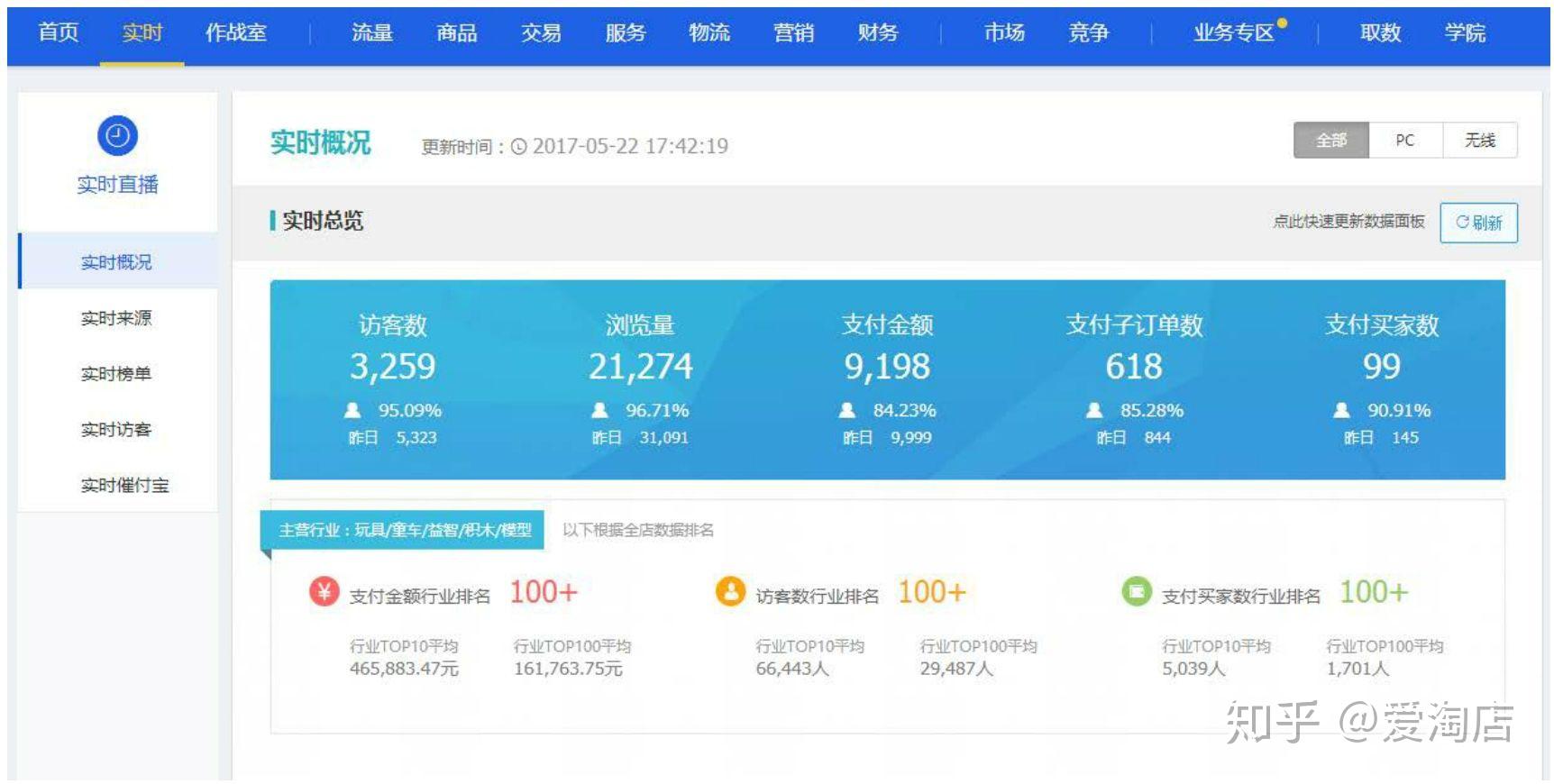1554x784 pixels.
Task: Open 实时来源 in the sidebar
Action: 117,317
